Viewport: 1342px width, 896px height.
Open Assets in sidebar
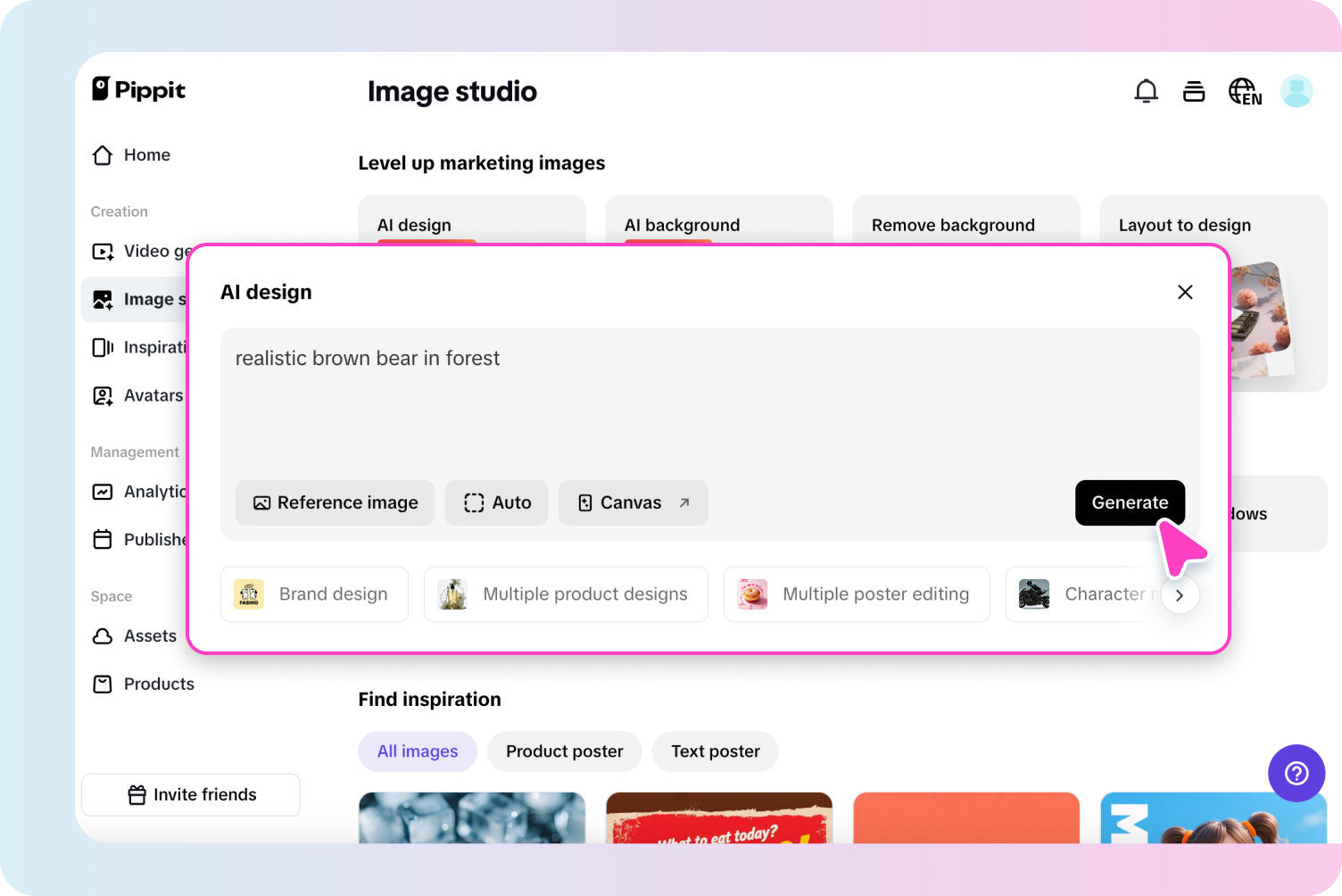pos(150,636)
